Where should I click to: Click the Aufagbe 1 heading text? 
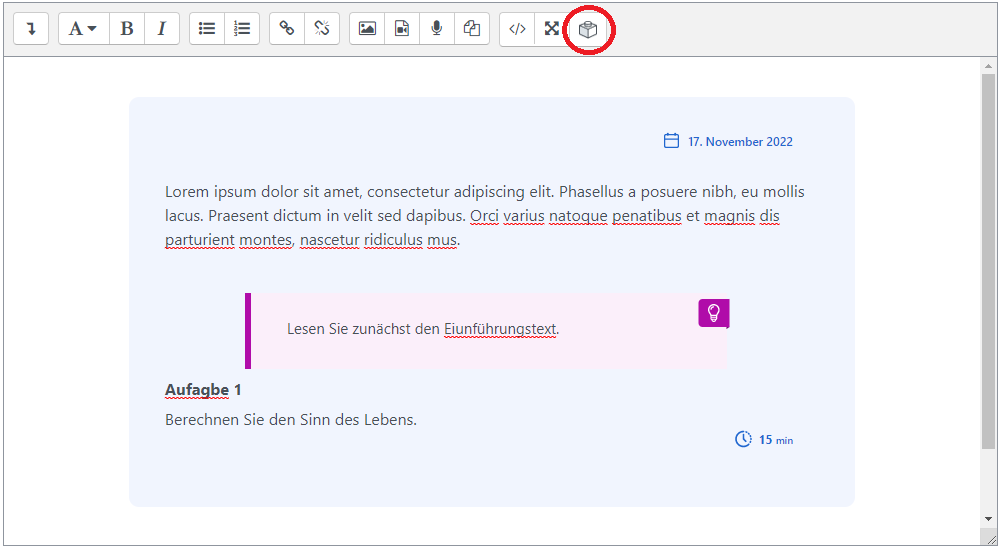(x=203, y=389)
